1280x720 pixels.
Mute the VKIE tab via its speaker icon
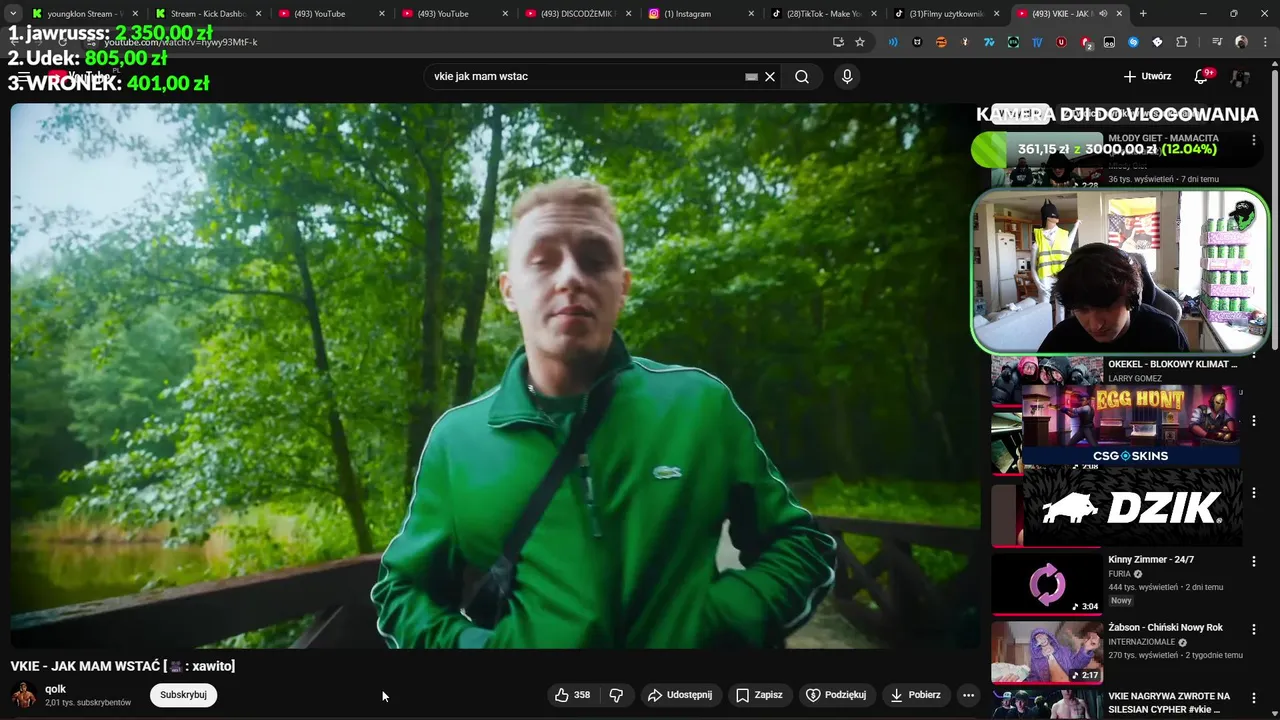(1103, 14)
